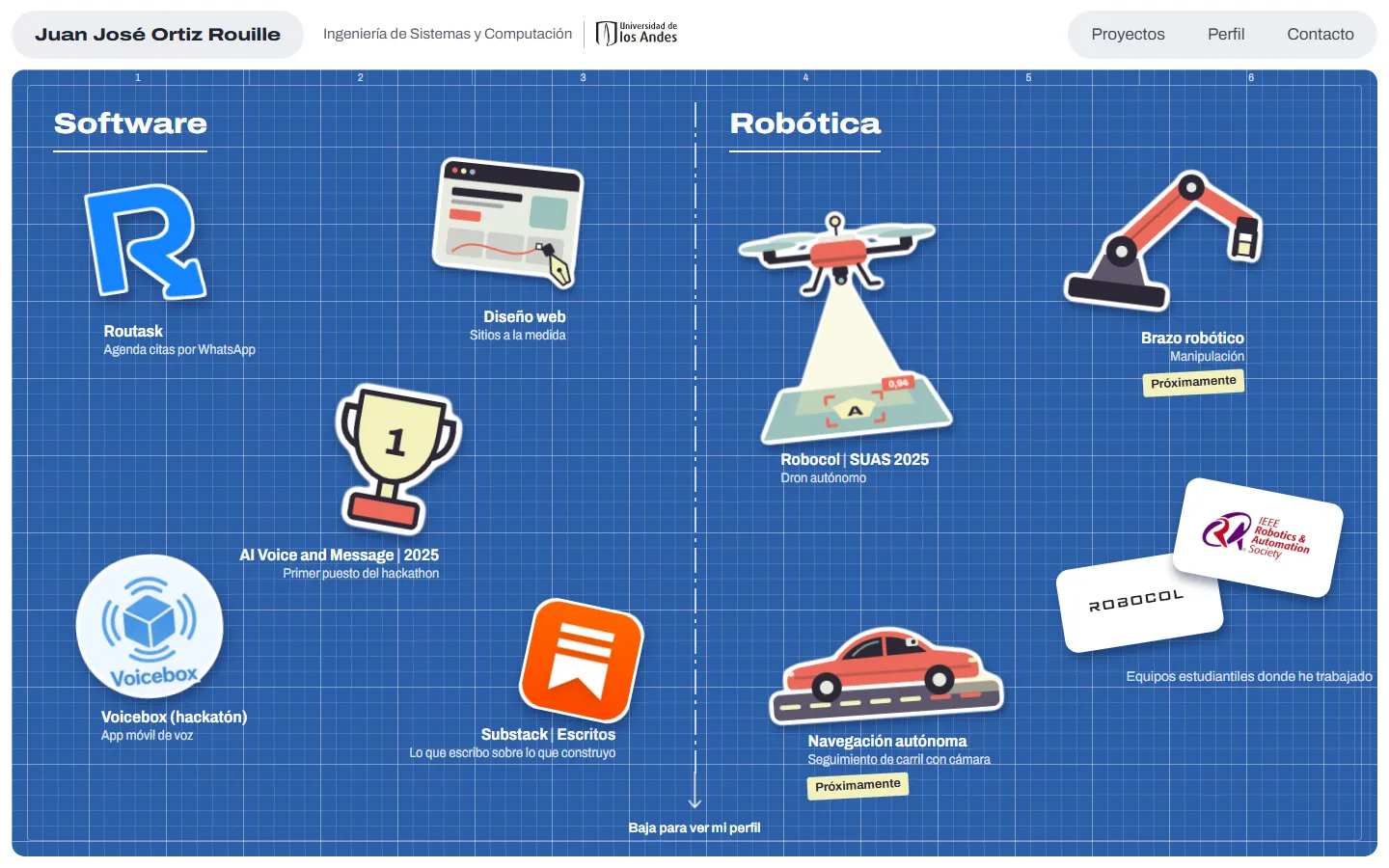The height and width of the screenshot is (868, 1389).
Task: Click the Voicebox (hackatón) title
Action: point(175,717)
